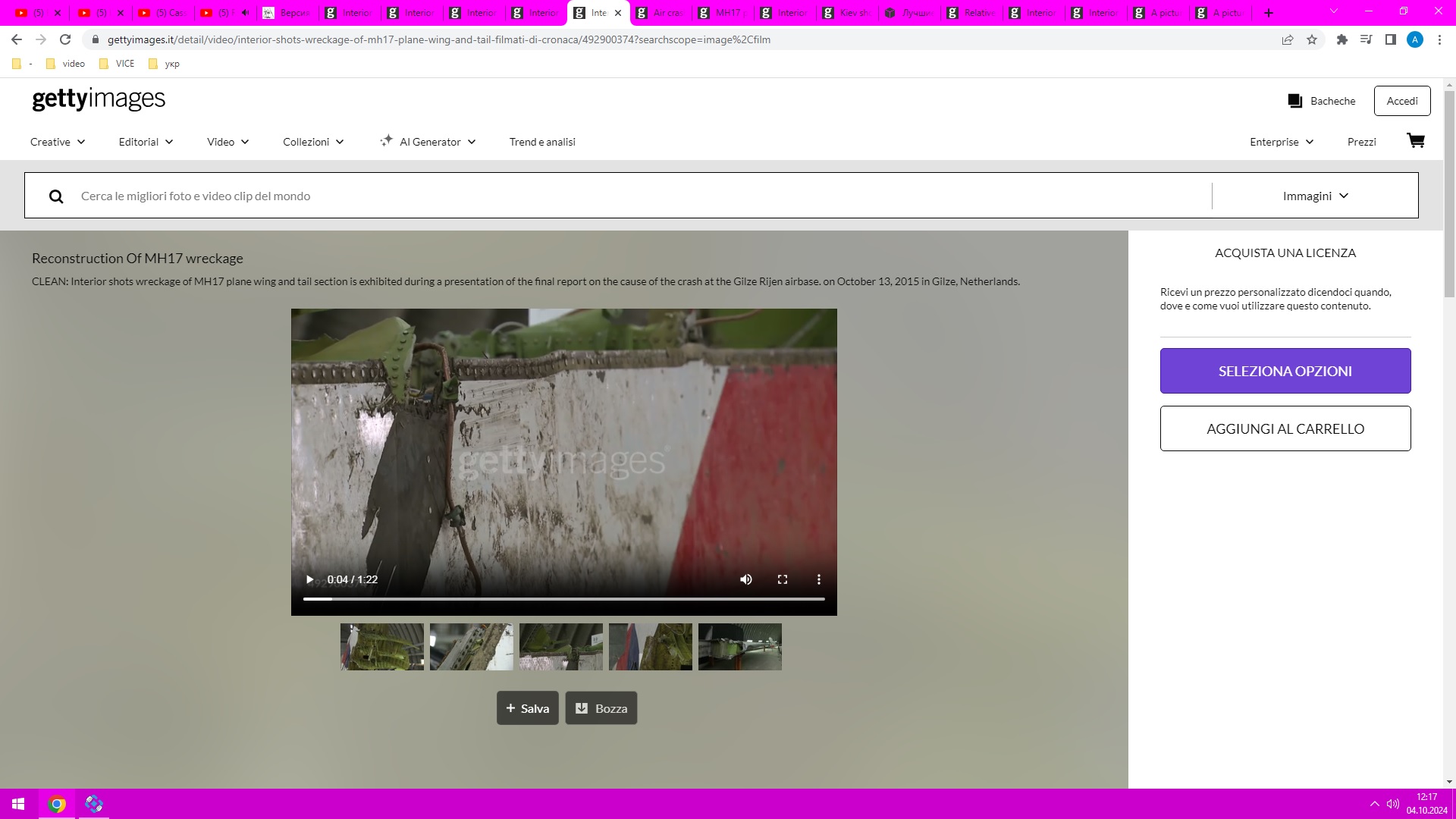Open tab search chevron

click(x=1334, y=11)
